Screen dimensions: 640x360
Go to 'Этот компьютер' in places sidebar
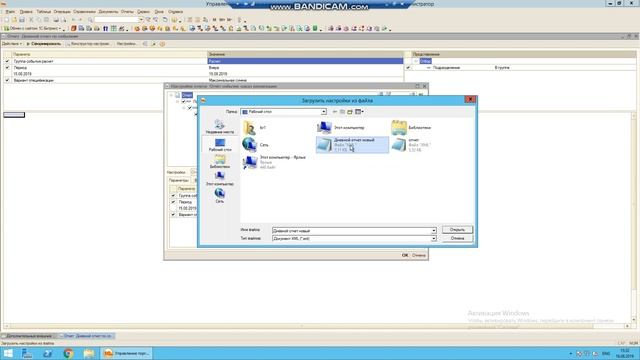[x=220, y=179]
